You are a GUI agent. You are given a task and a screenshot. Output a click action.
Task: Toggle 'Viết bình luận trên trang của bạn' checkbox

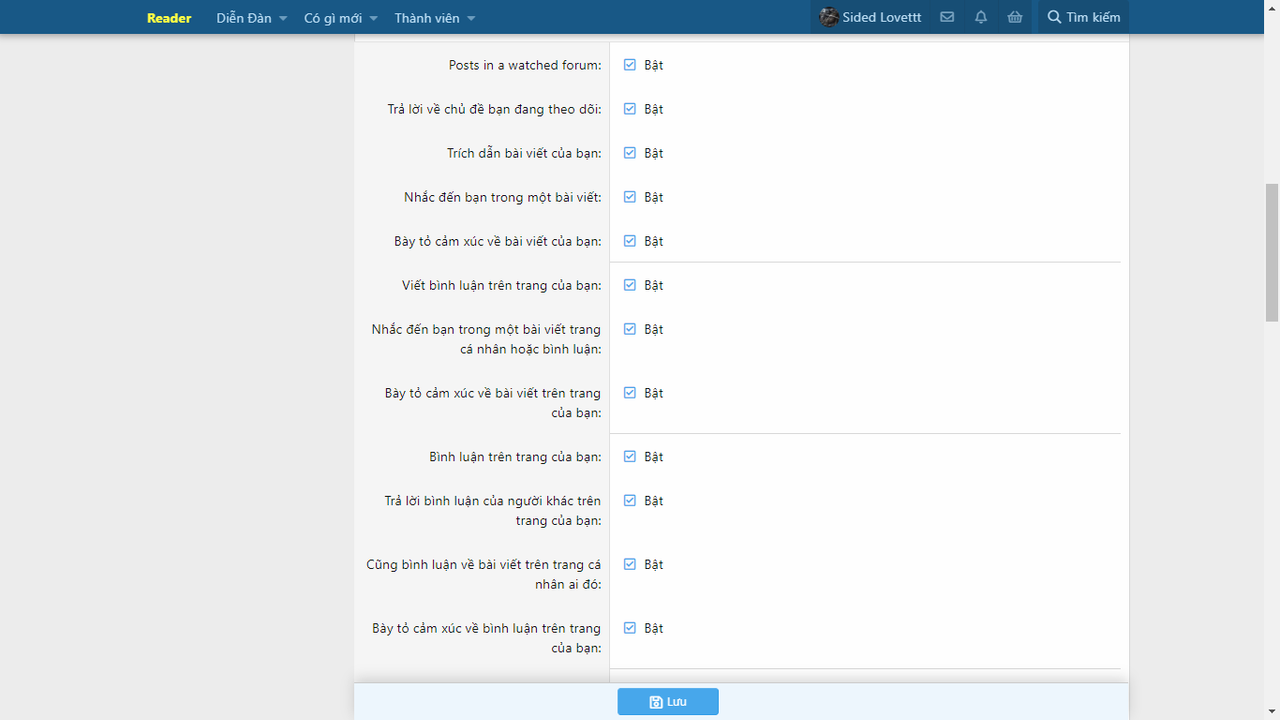[x=630, y=285]
